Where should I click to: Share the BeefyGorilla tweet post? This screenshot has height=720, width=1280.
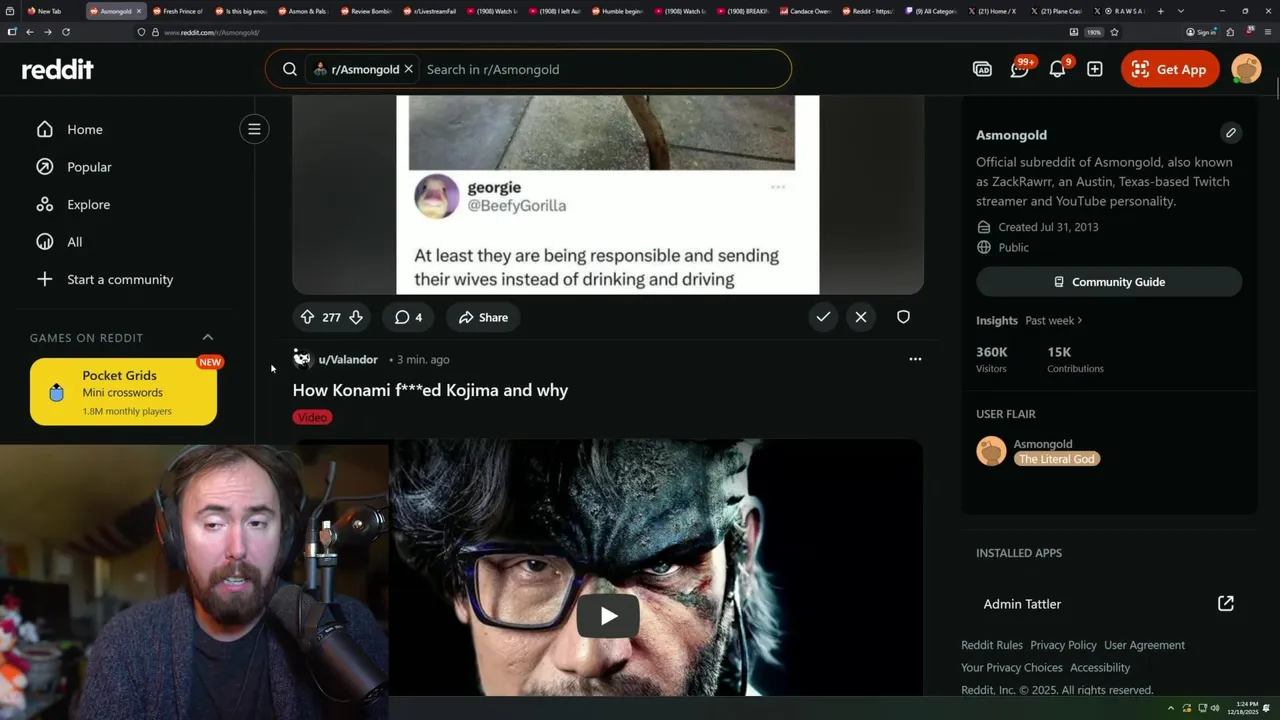click(x=483, y=317)
